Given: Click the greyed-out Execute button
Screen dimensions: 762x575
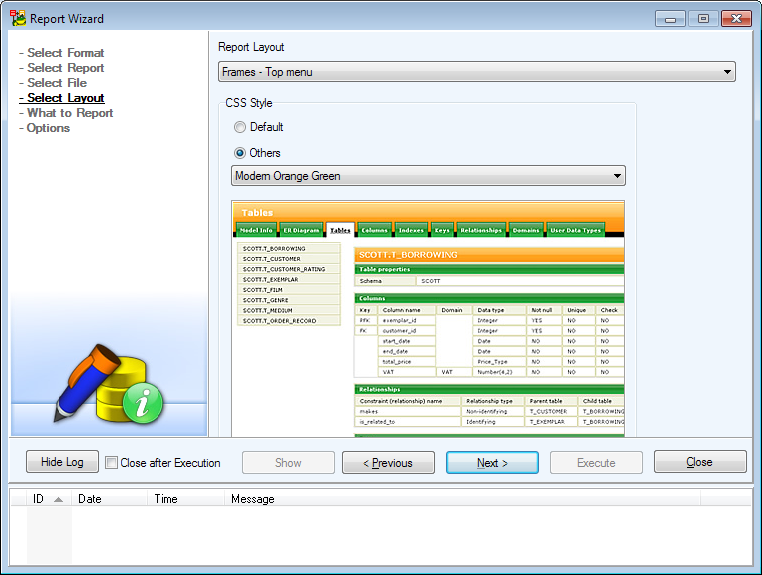Looking at the screenshot, I should [596, 463].
